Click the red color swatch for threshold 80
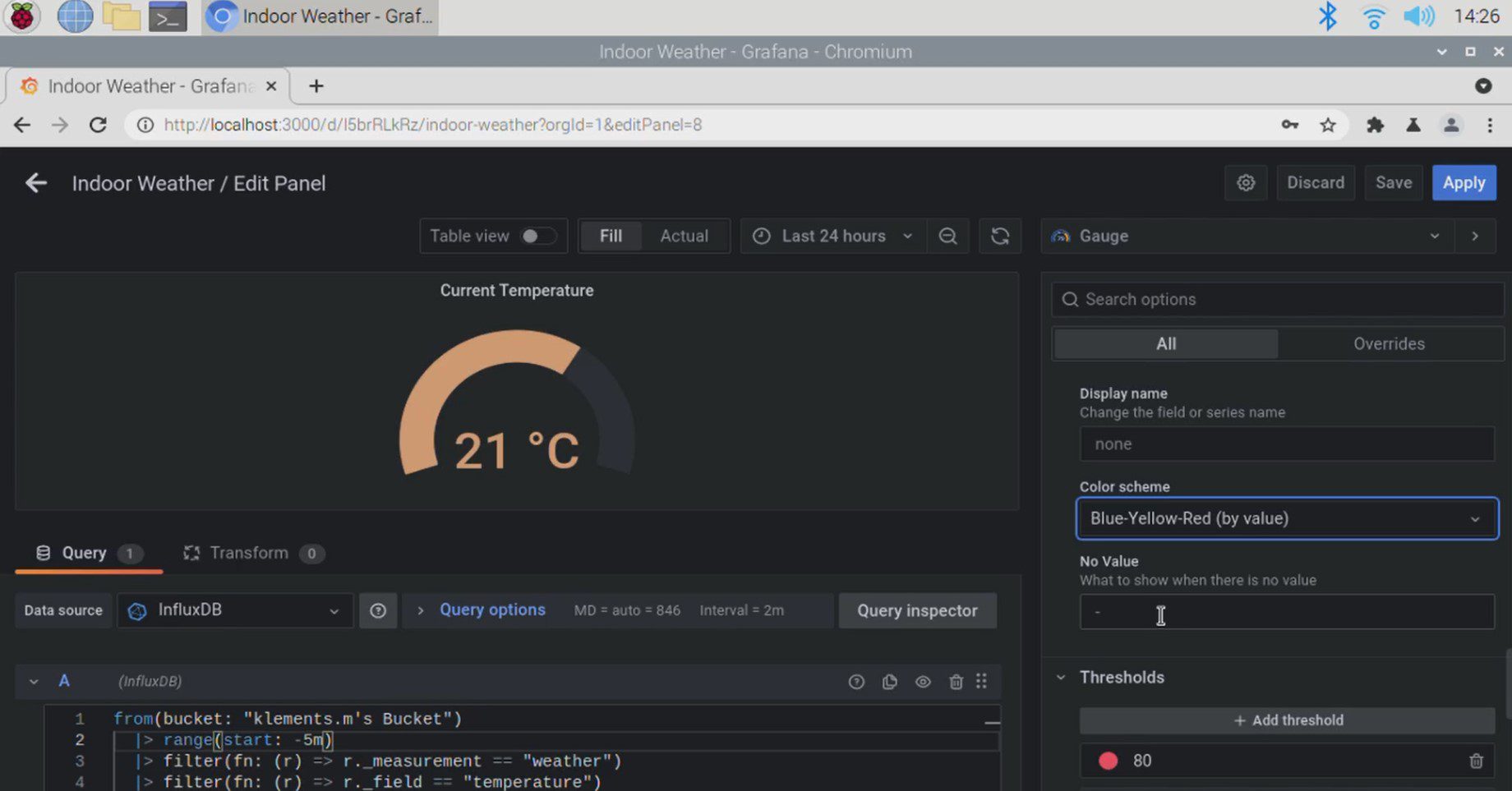Viewport: 1512px width, 791px height. [x=1108, y=761]
